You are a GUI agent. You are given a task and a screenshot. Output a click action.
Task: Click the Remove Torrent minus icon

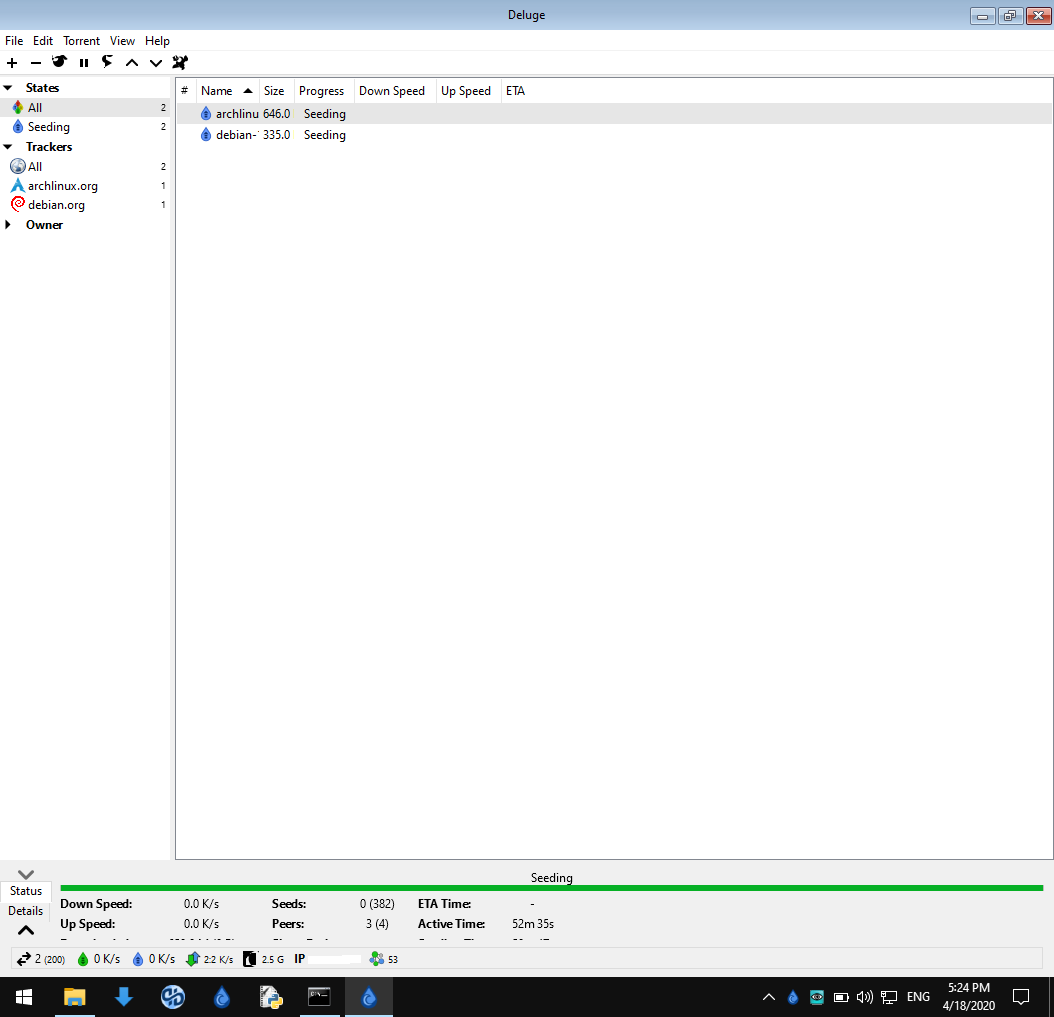pyautogui.click(x=36, y=63)
